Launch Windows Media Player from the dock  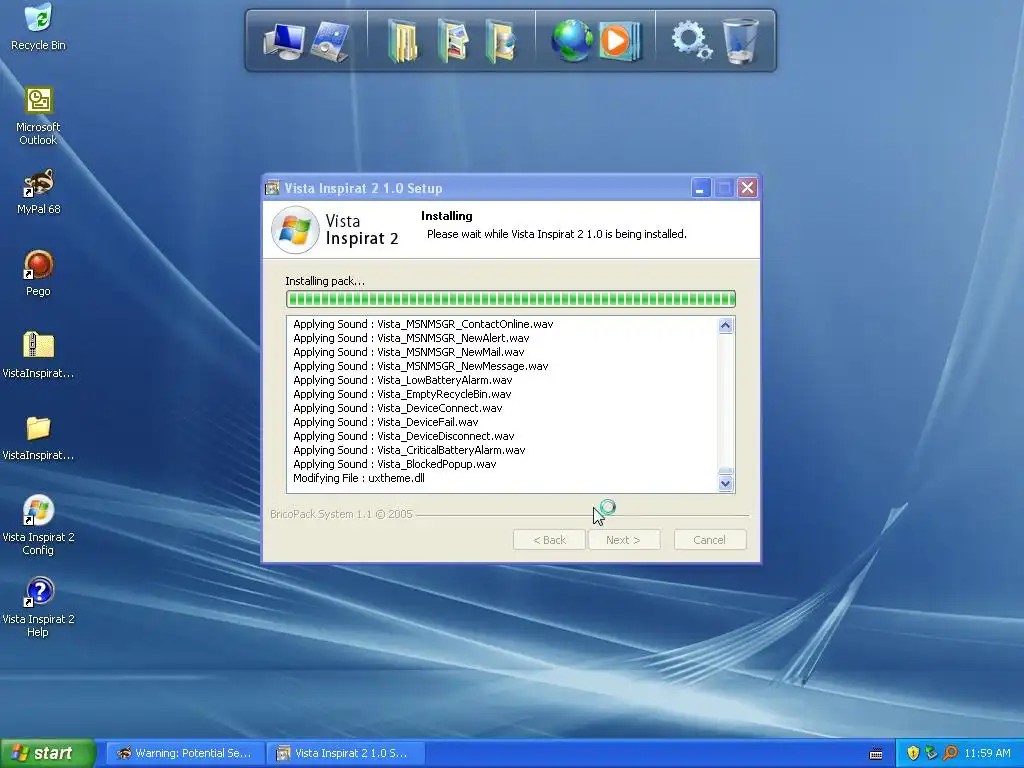619,41
